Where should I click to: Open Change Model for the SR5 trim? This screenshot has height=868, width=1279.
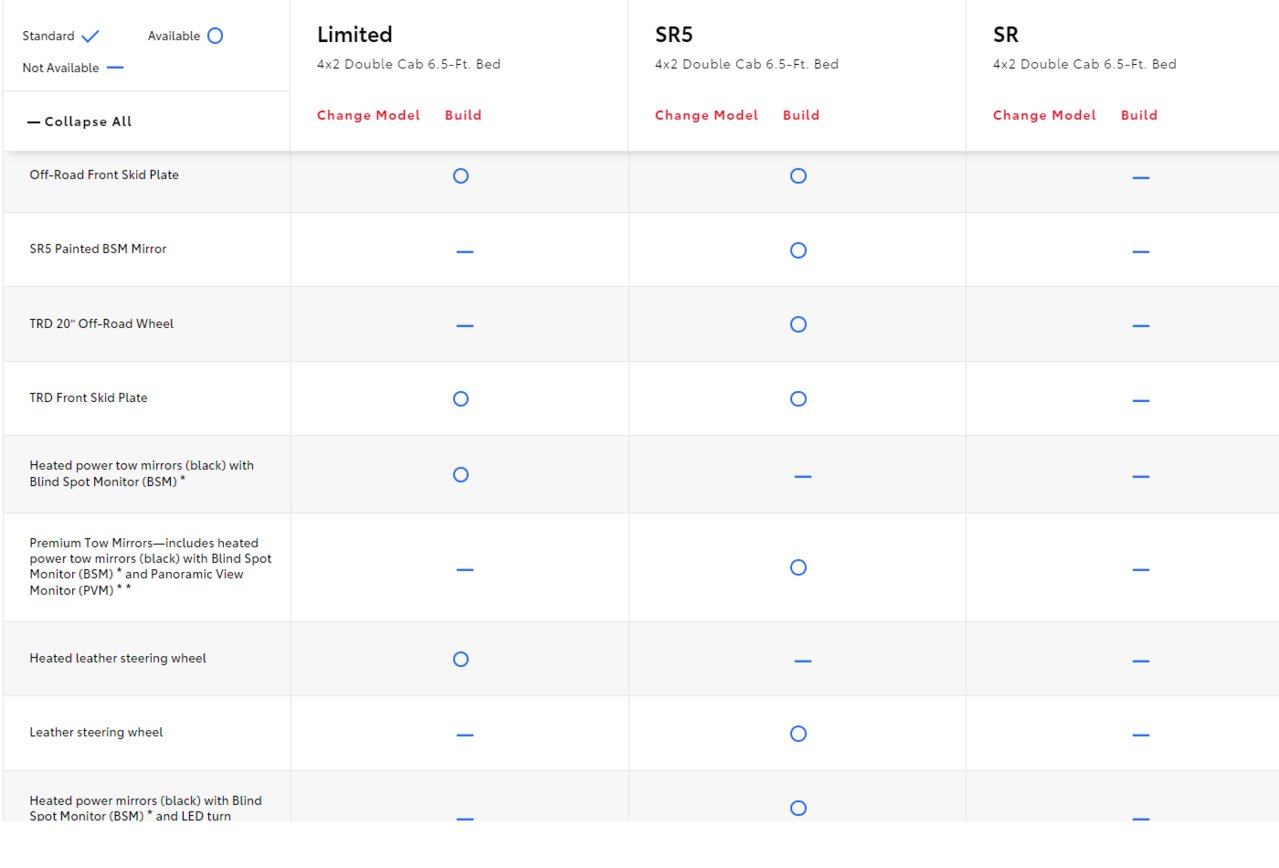707,115
